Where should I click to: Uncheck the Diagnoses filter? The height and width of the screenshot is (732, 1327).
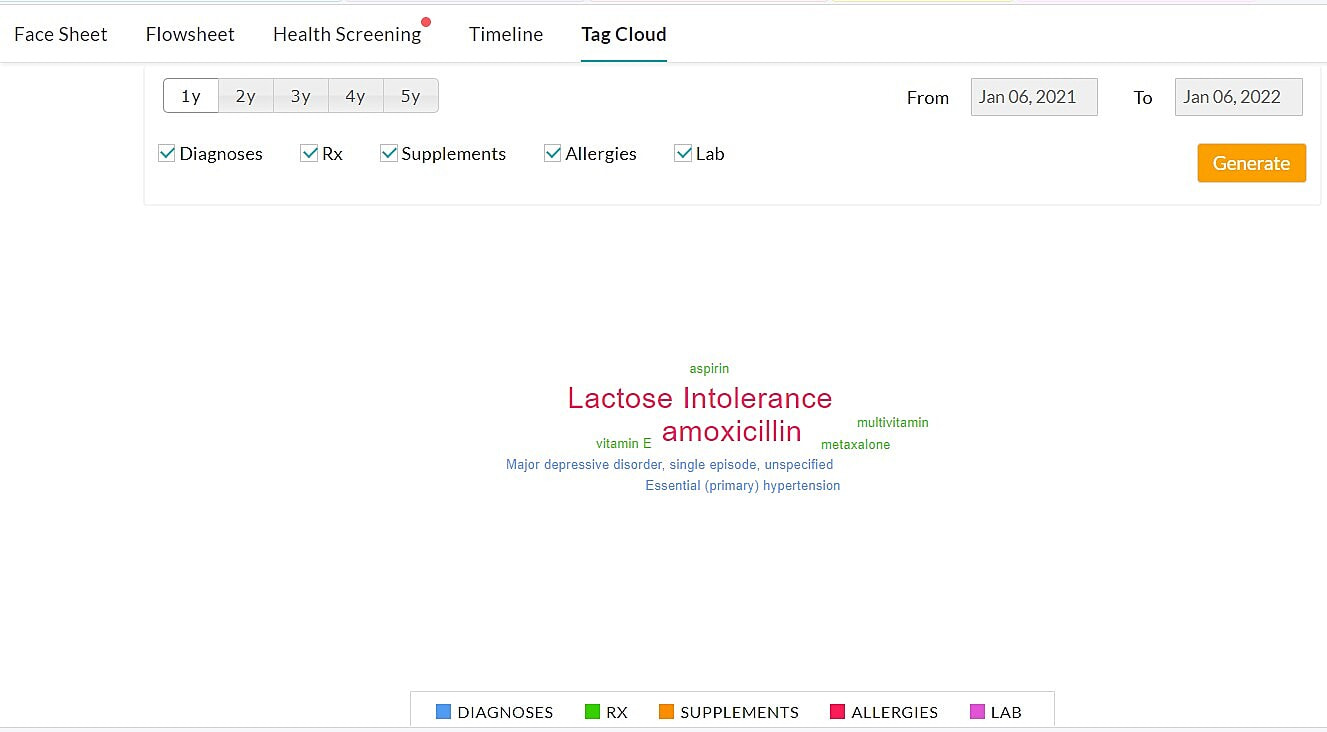click(166, 153)
